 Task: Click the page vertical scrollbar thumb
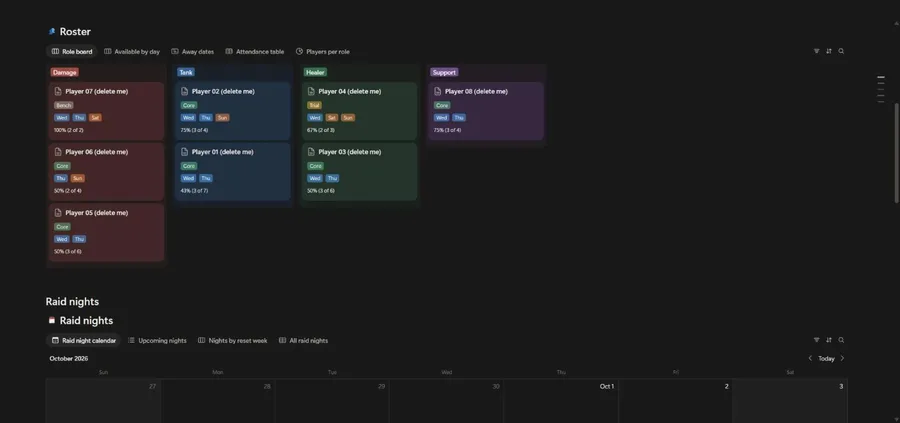(x=897, y=152)
